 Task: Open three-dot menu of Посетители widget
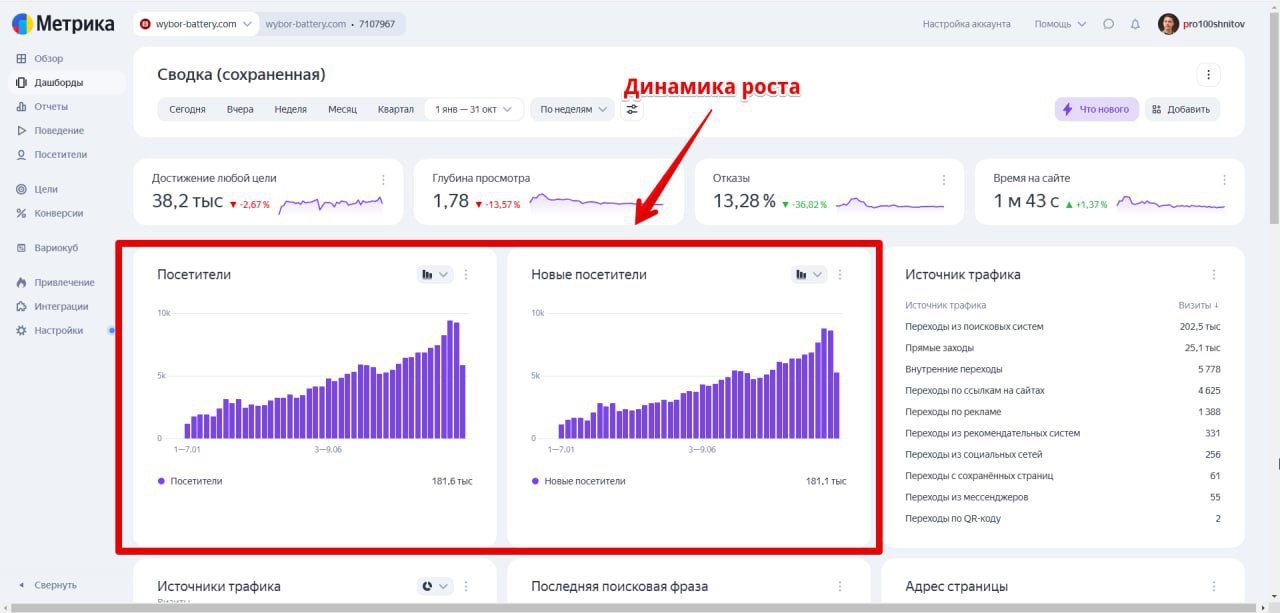click(466, 274)
